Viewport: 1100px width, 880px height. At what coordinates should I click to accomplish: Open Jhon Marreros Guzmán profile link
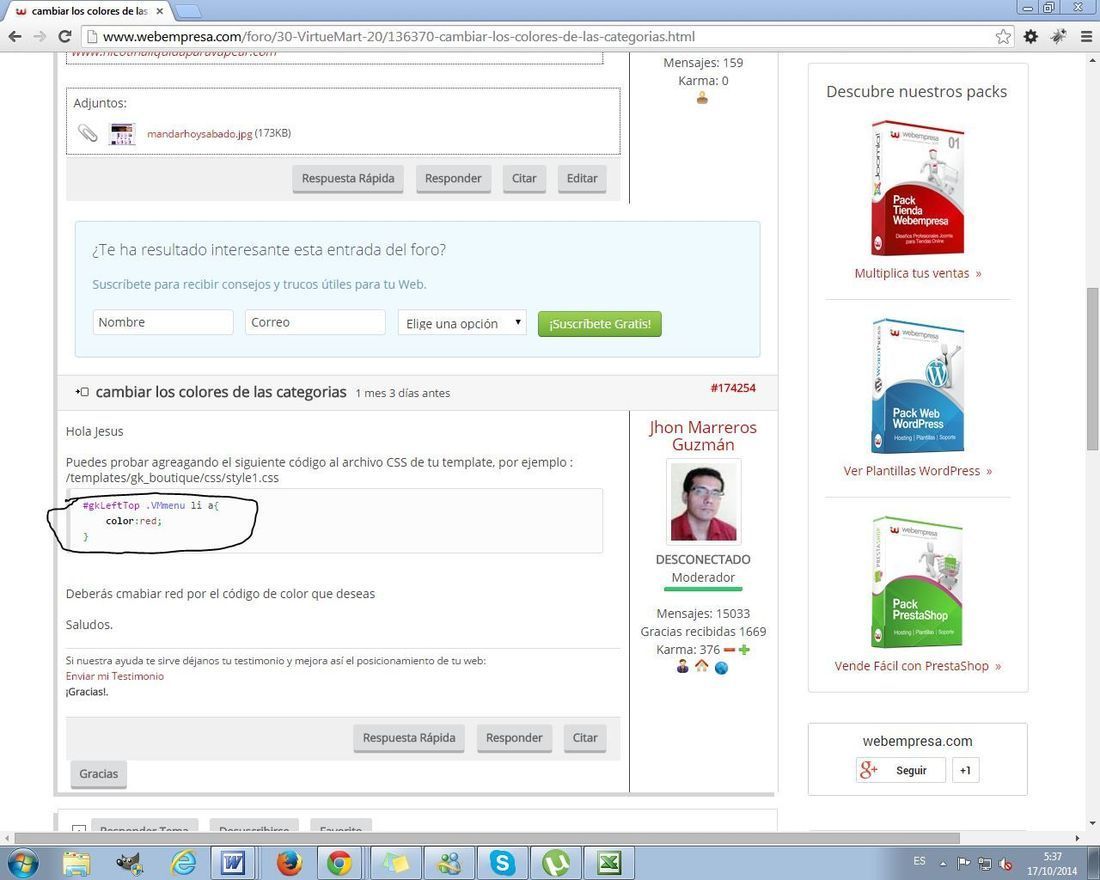pyautogui.click(x=703, y=436)
